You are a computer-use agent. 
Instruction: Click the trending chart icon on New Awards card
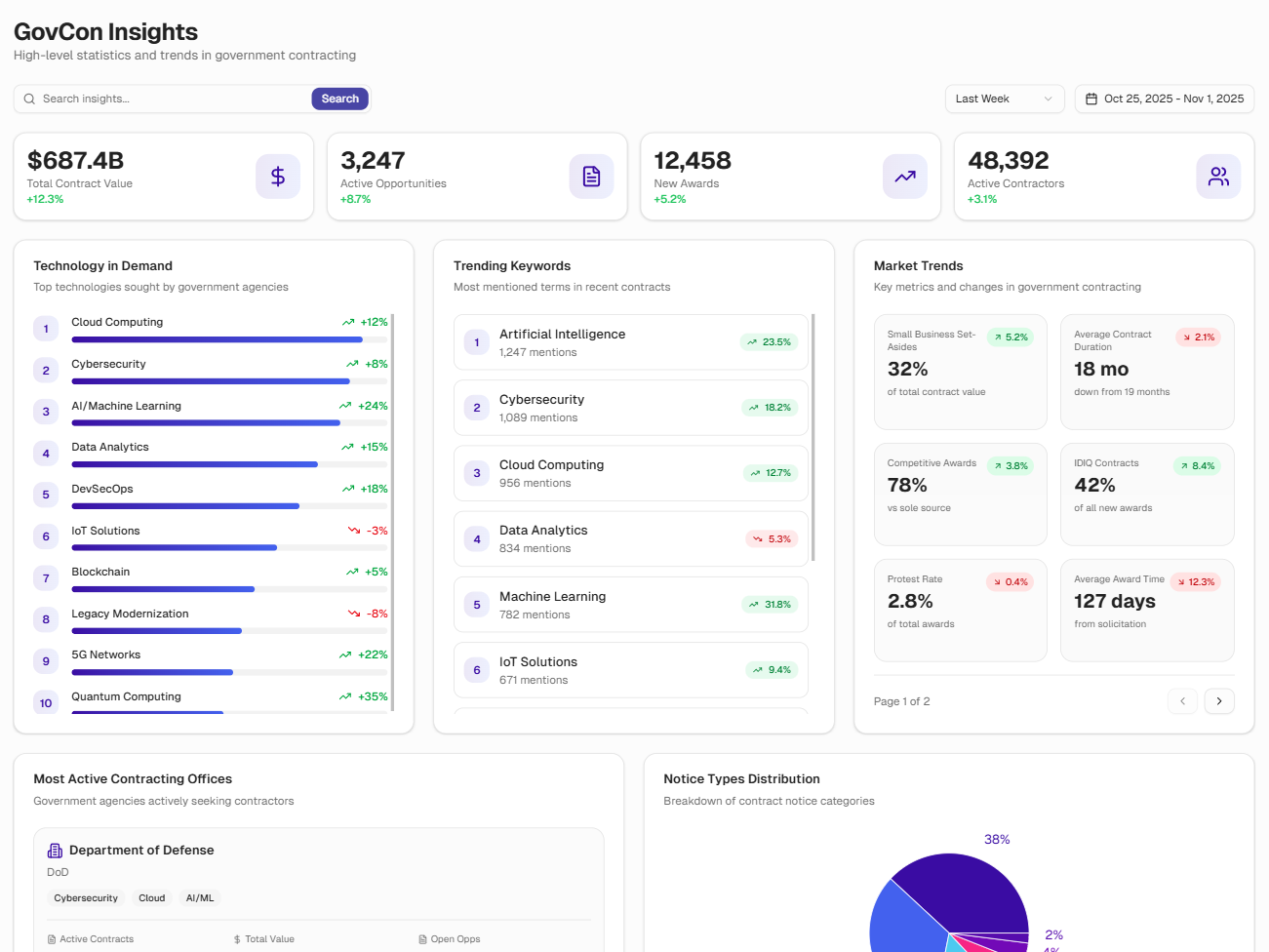coord(904,177)
